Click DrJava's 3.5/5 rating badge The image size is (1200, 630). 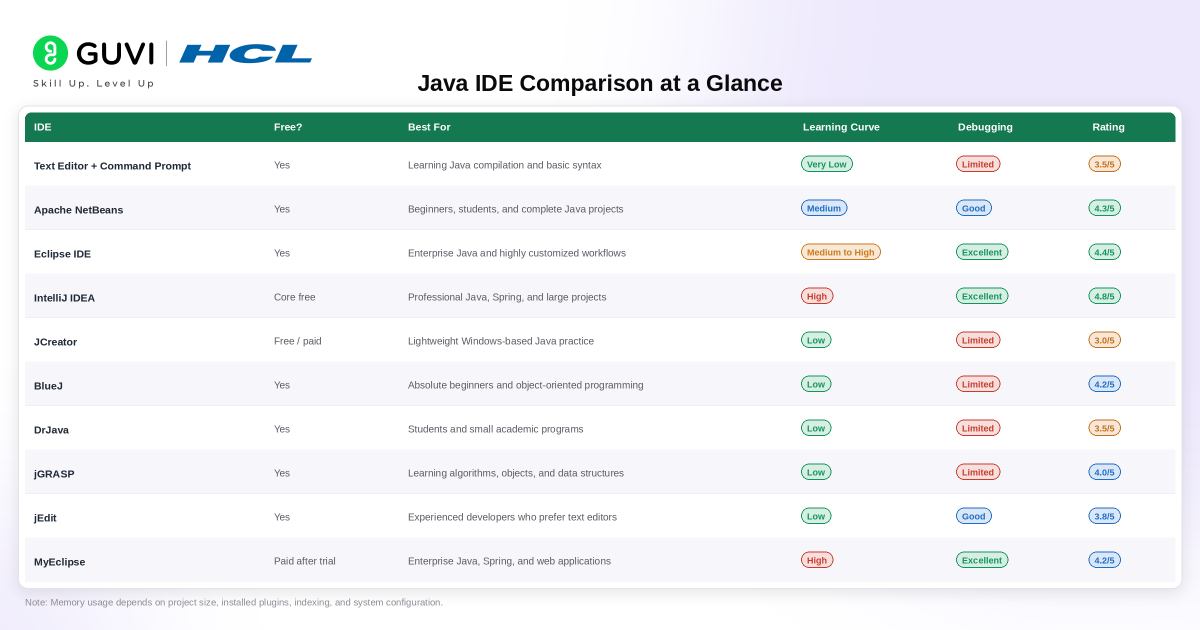(x=1105, y=428)
